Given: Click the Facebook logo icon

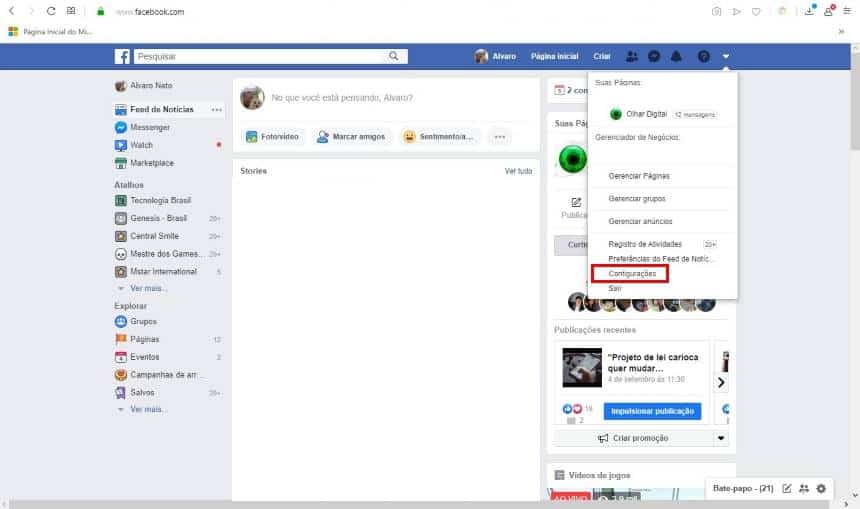Looking at the screenshot, I should click(122, 56).
